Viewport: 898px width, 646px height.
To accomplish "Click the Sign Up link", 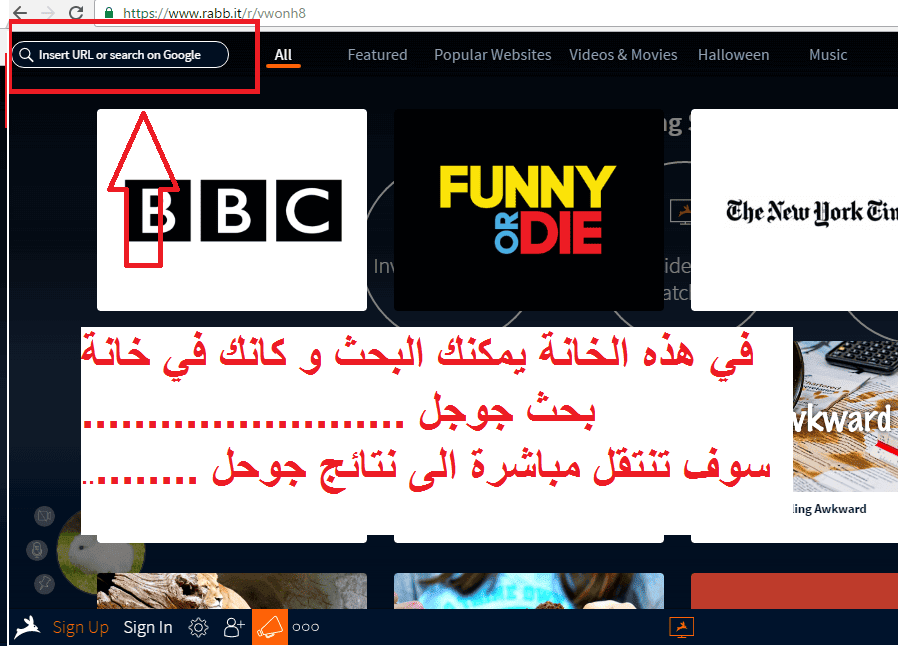I will tap(80, 628).
